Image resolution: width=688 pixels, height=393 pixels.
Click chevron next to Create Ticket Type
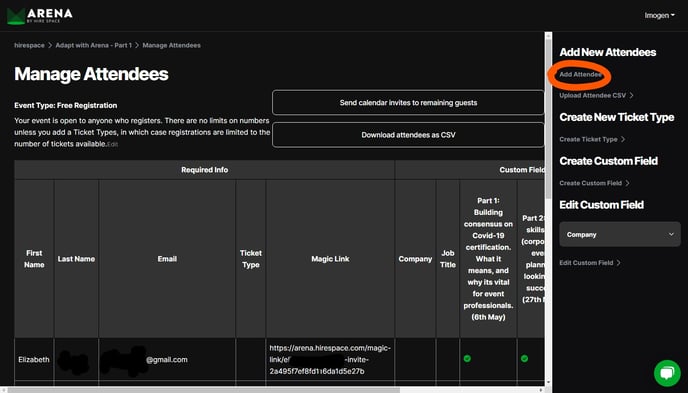click(x=623, y=139)
